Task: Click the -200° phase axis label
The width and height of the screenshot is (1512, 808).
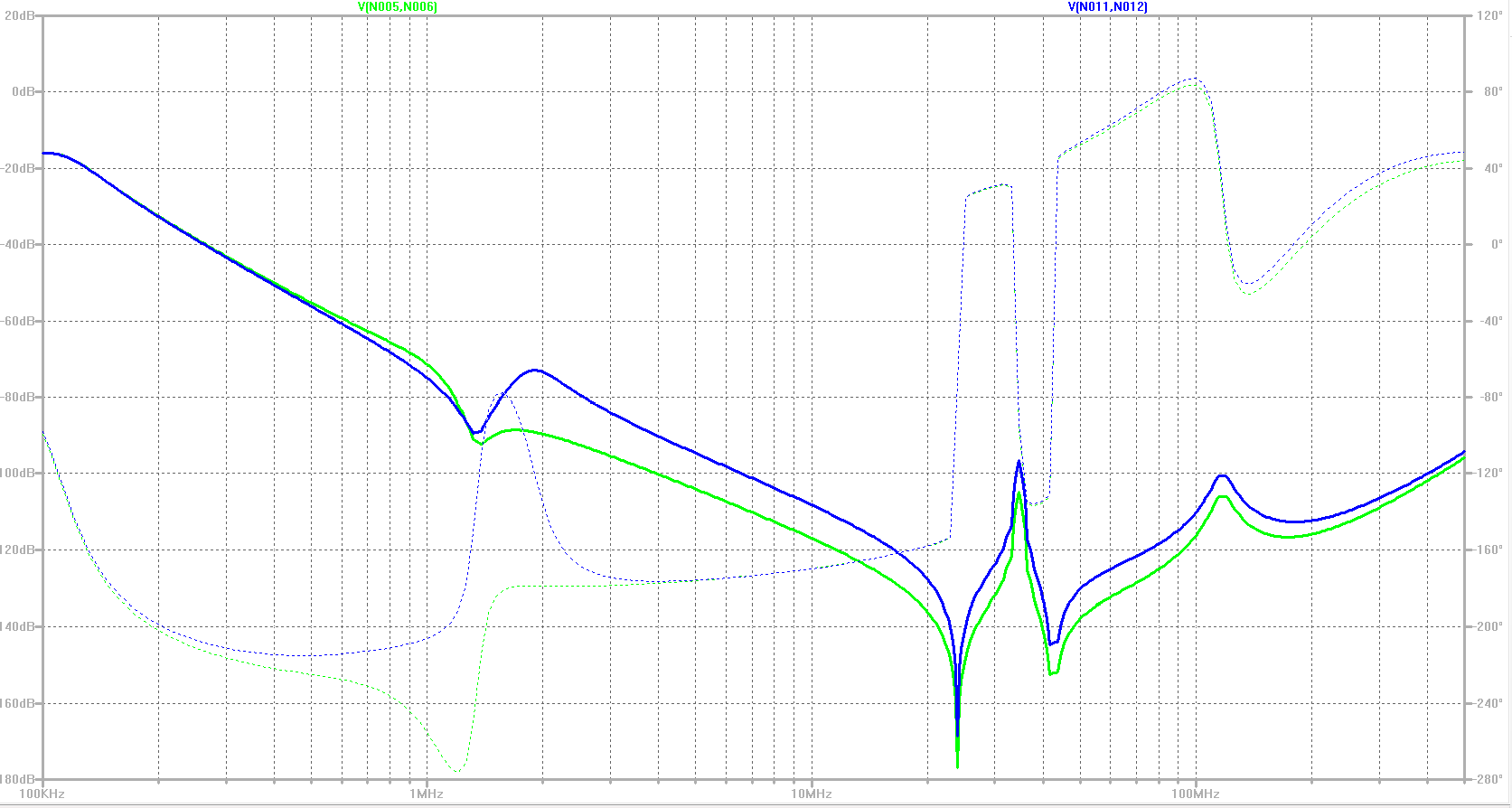Action: pos(1489,626)
